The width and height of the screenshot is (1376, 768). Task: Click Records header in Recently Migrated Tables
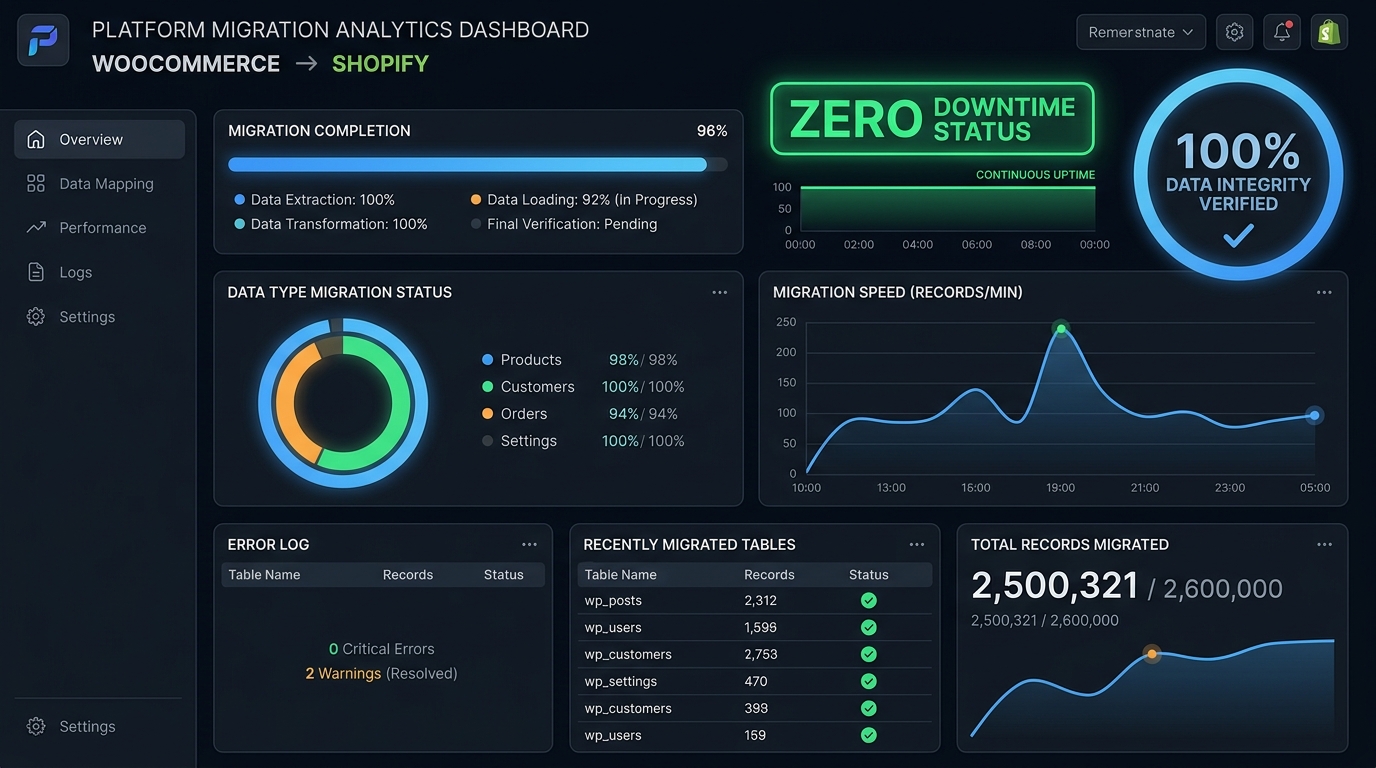tap(770, 575)
